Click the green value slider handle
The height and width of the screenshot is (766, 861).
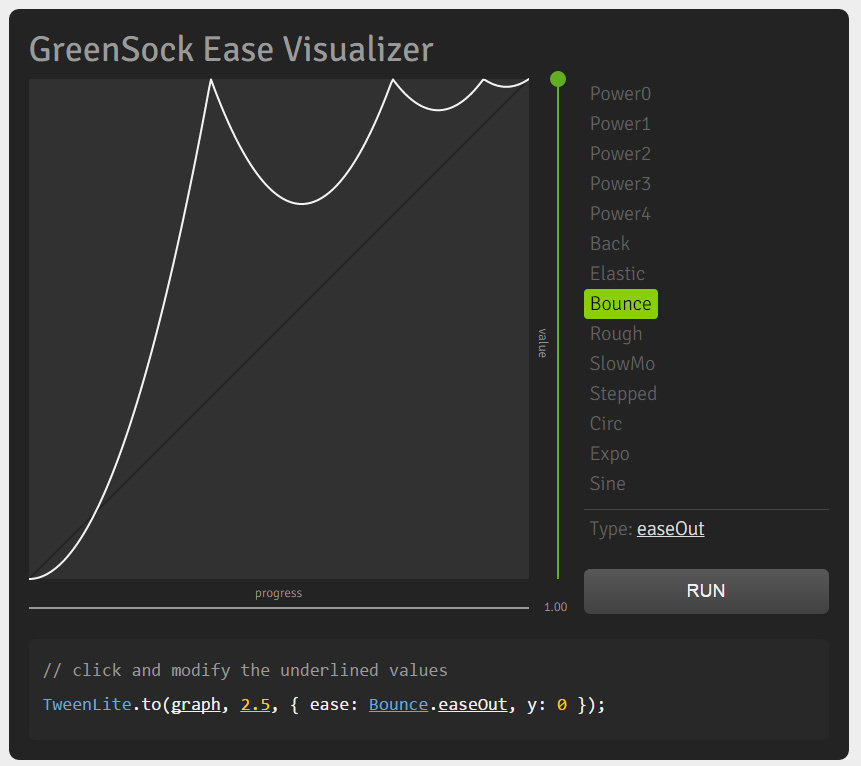(558, 79)
